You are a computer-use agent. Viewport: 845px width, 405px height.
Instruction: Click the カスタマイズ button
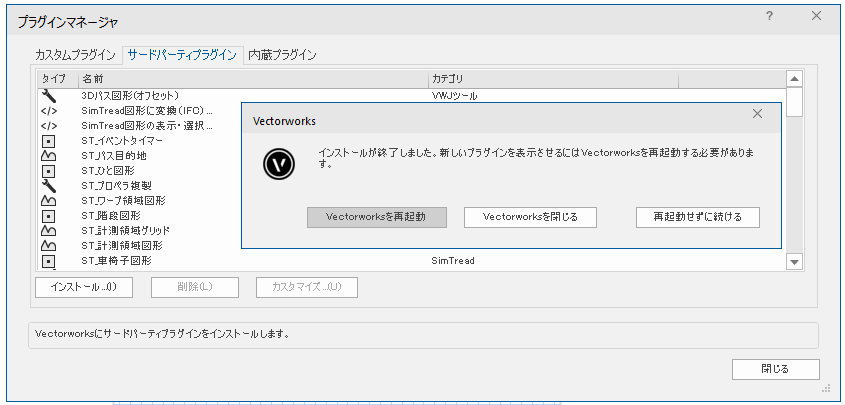coord(307,287)
